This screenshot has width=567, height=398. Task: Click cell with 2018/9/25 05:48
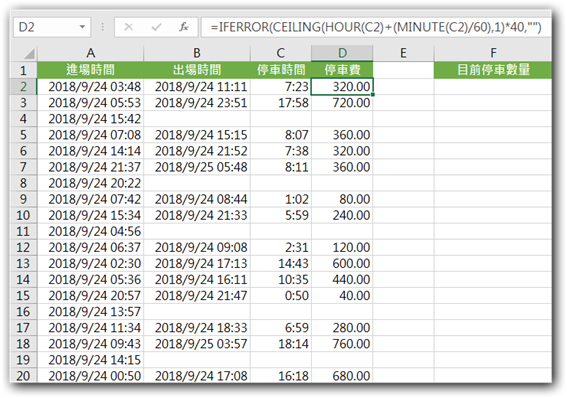pos(197,167)
